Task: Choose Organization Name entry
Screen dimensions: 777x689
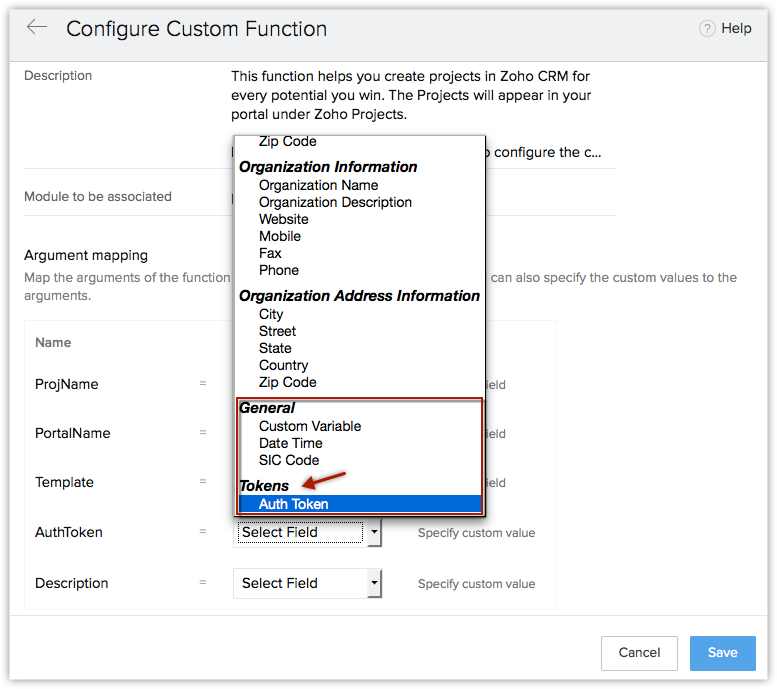Action: click(x=318, y=185)
